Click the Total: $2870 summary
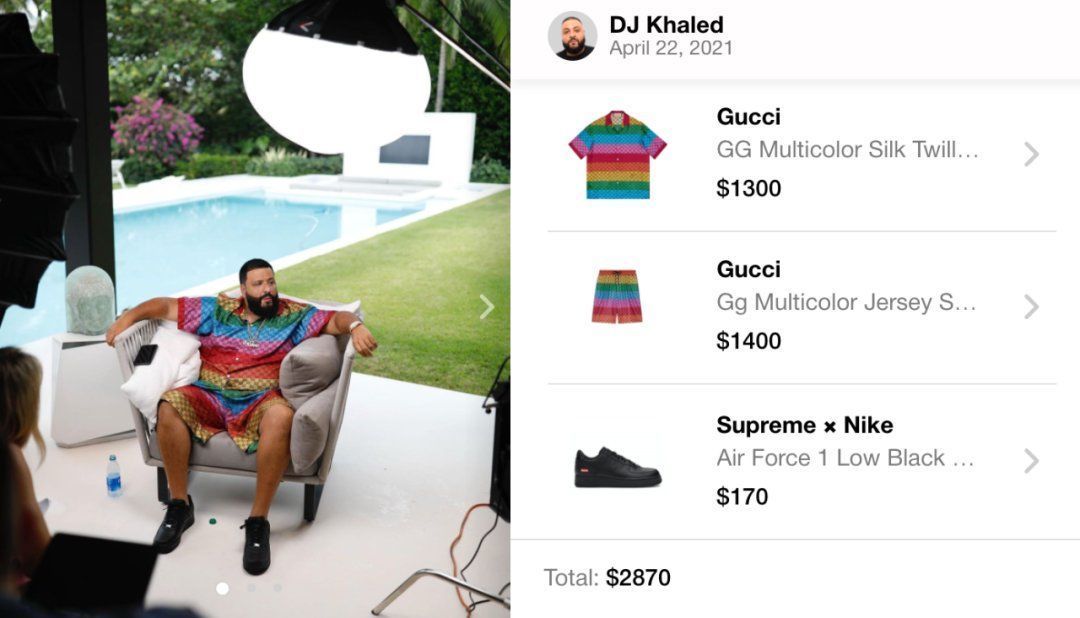The image size is (1080, 618). coord(607,577)
